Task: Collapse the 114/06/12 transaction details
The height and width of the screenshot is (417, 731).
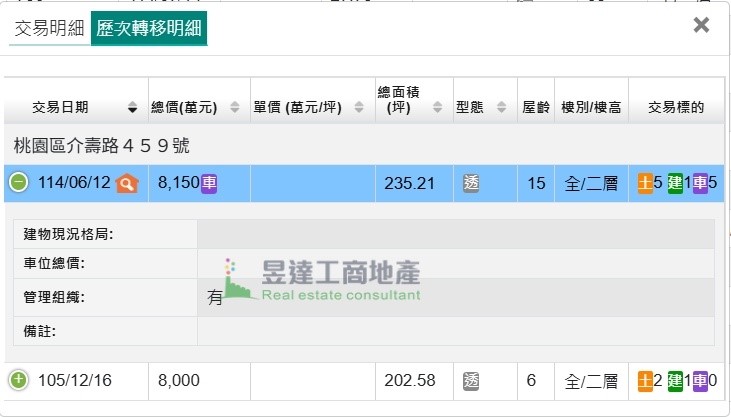Action: (19, 183)
